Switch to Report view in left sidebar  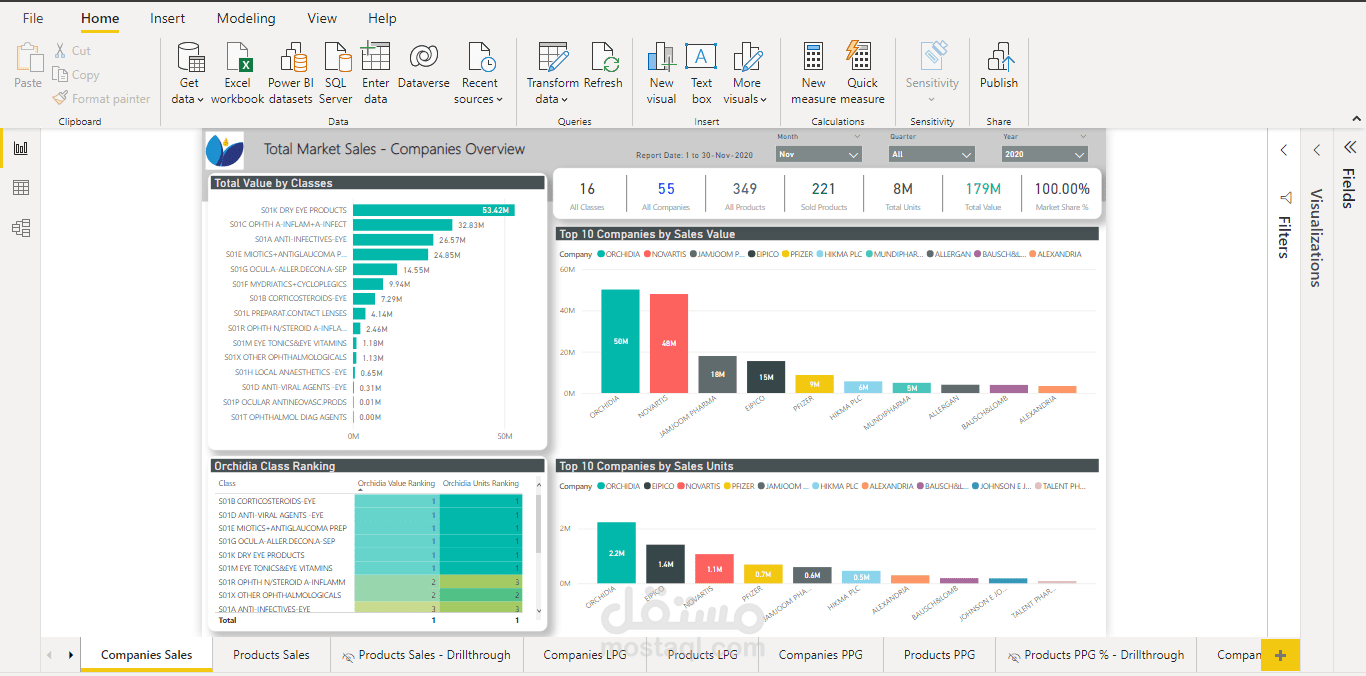21,148
